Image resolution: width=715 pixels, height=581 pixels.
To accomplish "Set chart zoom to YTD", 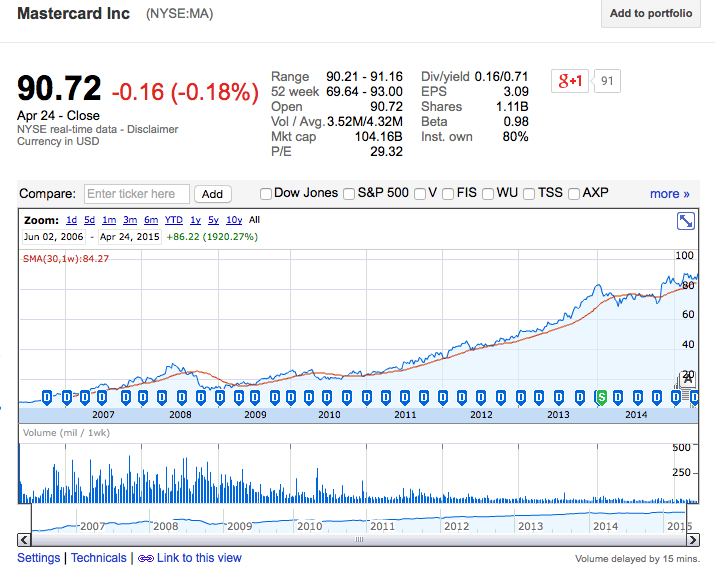I will (174, 220).
